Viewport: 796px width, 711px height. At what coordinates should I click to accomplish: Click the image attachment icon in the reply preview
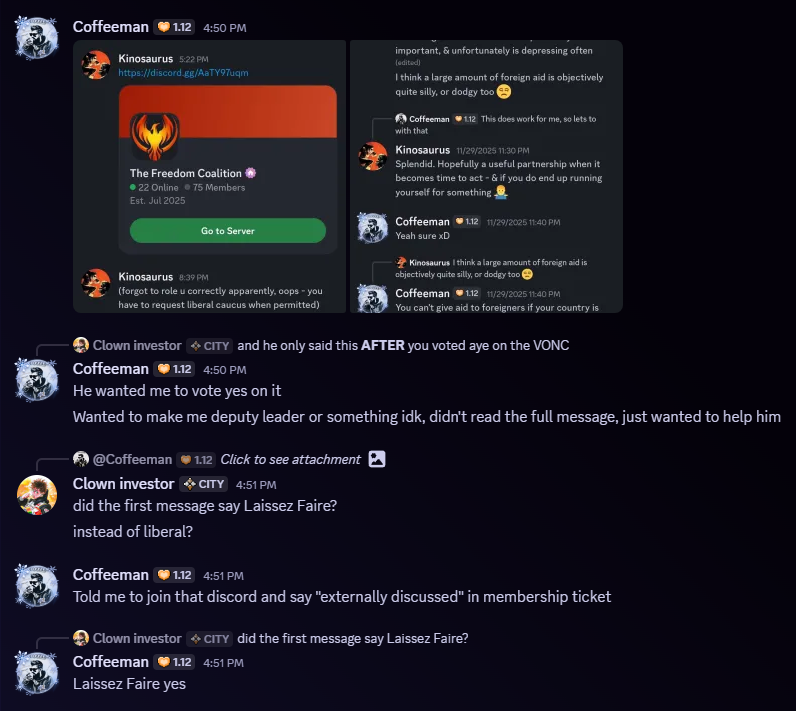point(377,459)
